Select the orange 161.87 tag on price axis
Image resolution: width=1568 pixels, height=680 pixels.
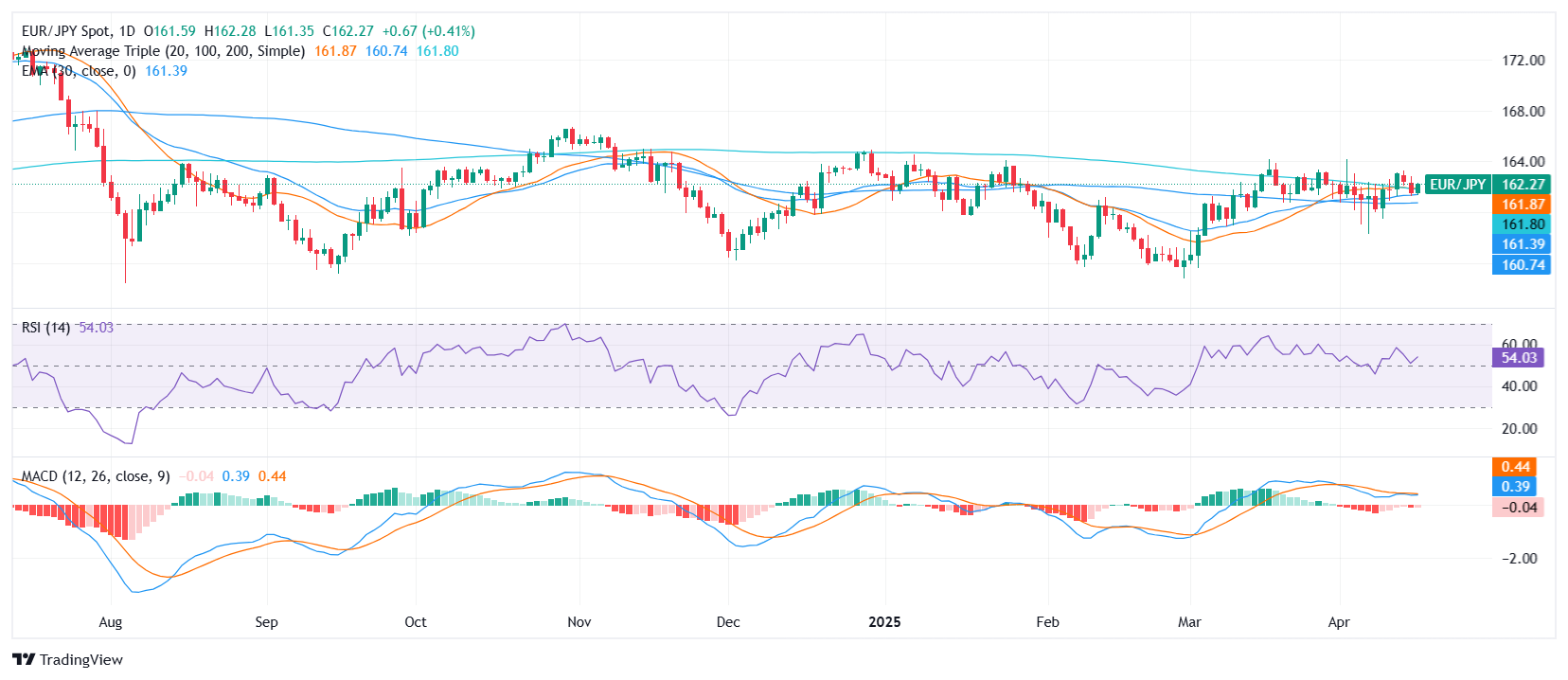(x=1523, y=205)
